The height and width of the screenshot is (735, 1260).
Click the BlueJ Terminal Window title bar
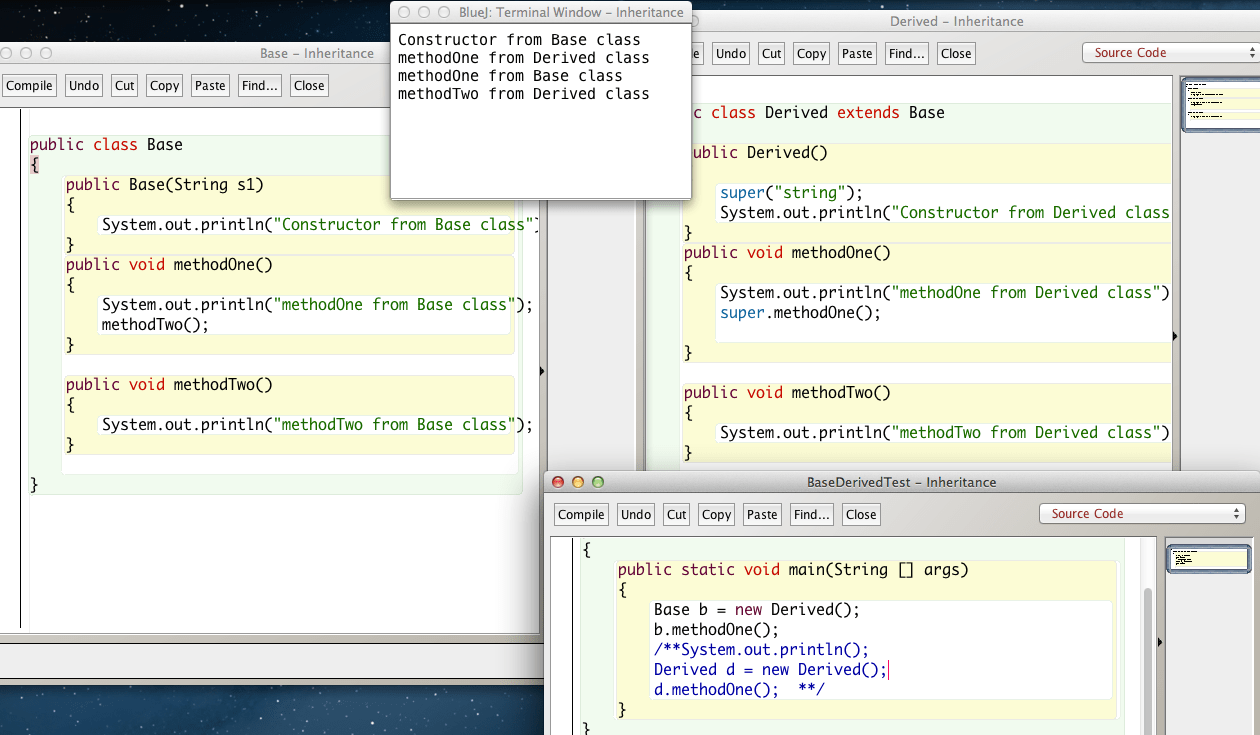pos(540,13)
